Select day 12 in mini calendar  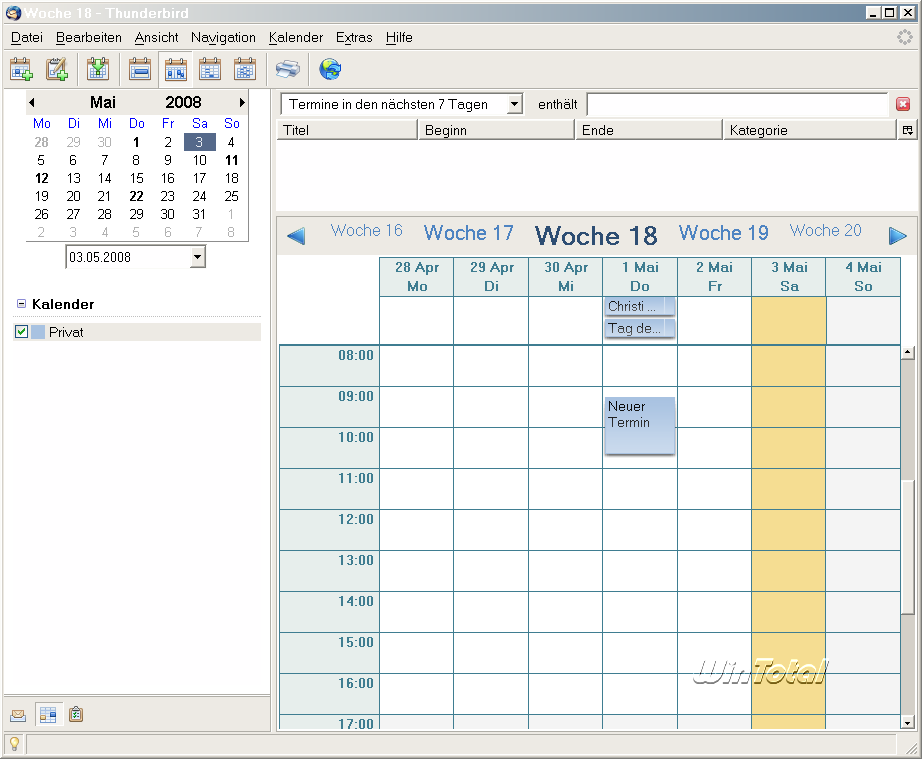point(42,178)
